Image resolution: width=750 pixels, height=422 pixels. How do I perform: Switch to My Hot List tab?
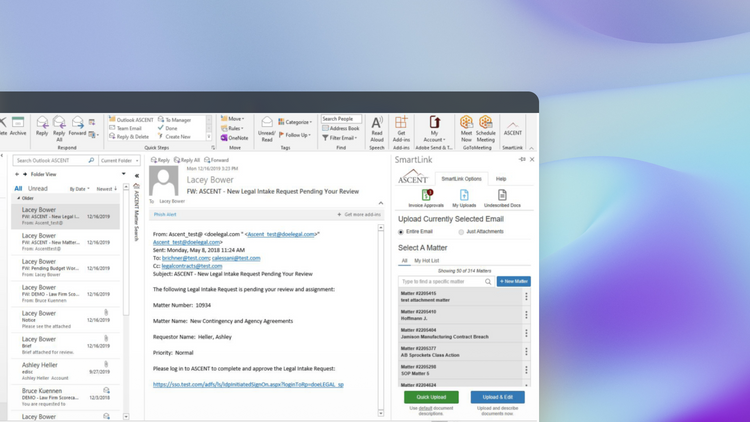427,261
